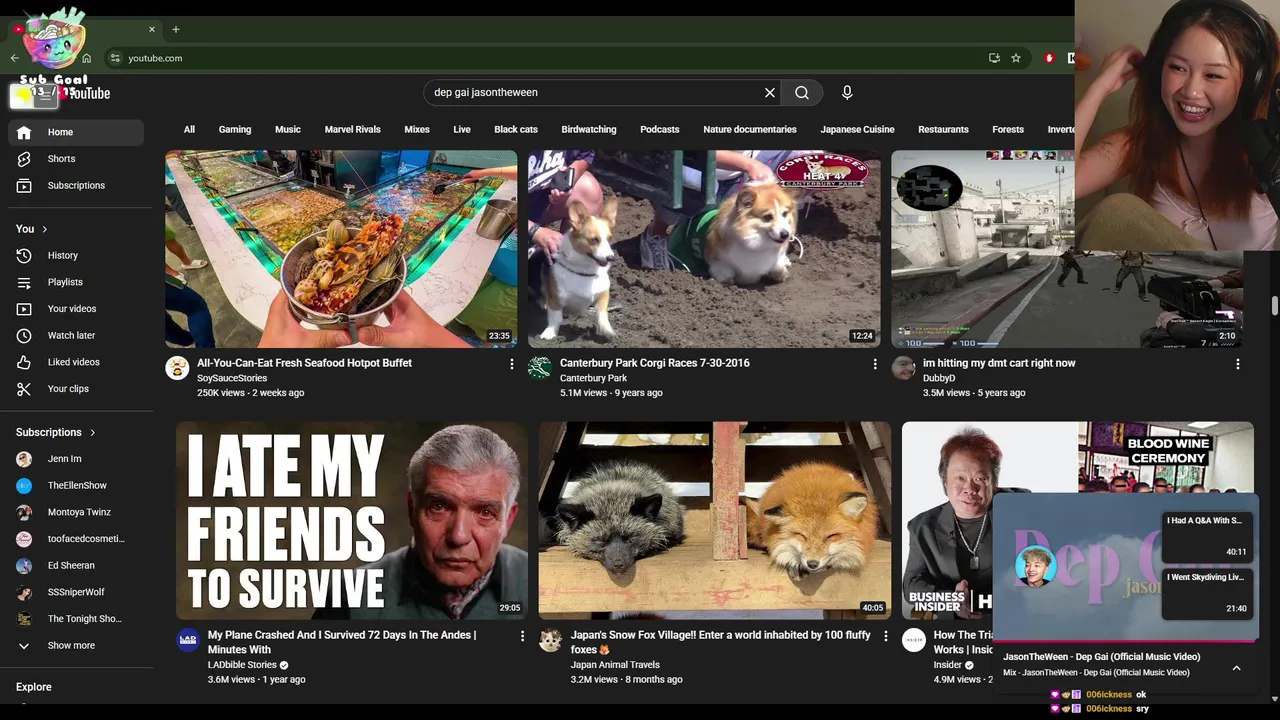
Task: Click the install app icon in address bar
Action: tap(994, 58)
